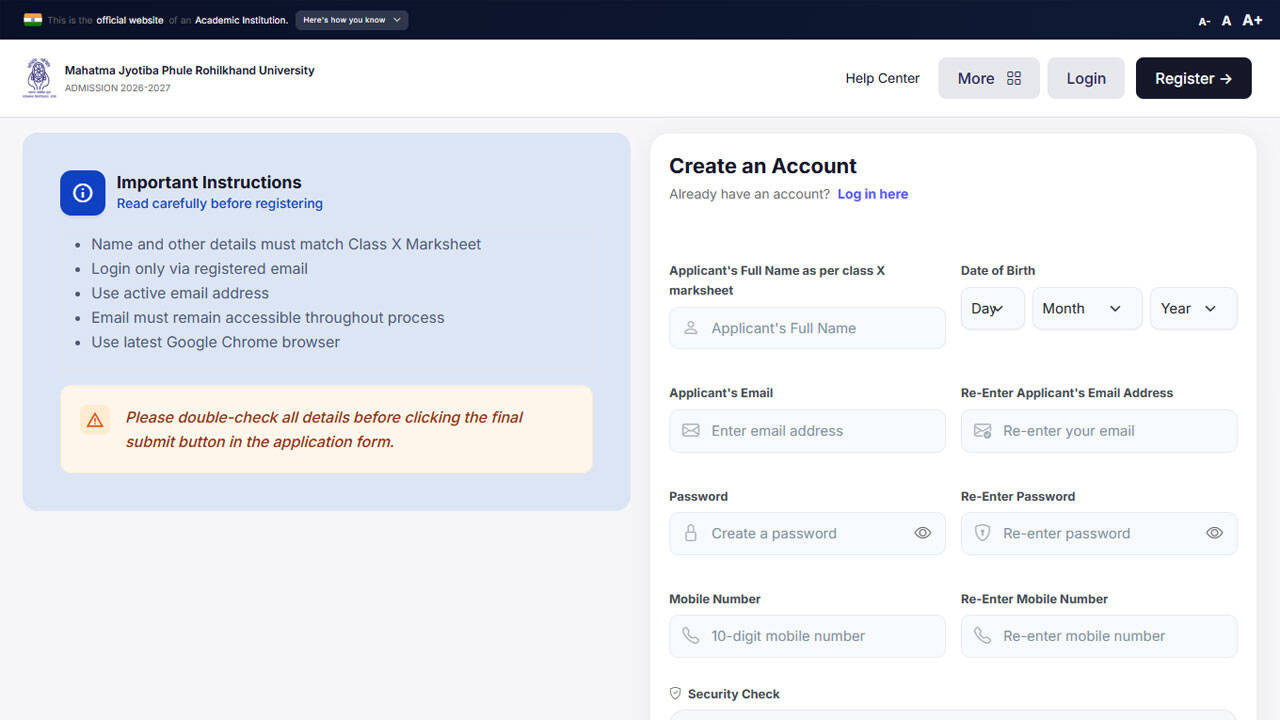Click the phone icon in Mobile Number field
The image size is (1280, 720).
[x=690, y=636]
